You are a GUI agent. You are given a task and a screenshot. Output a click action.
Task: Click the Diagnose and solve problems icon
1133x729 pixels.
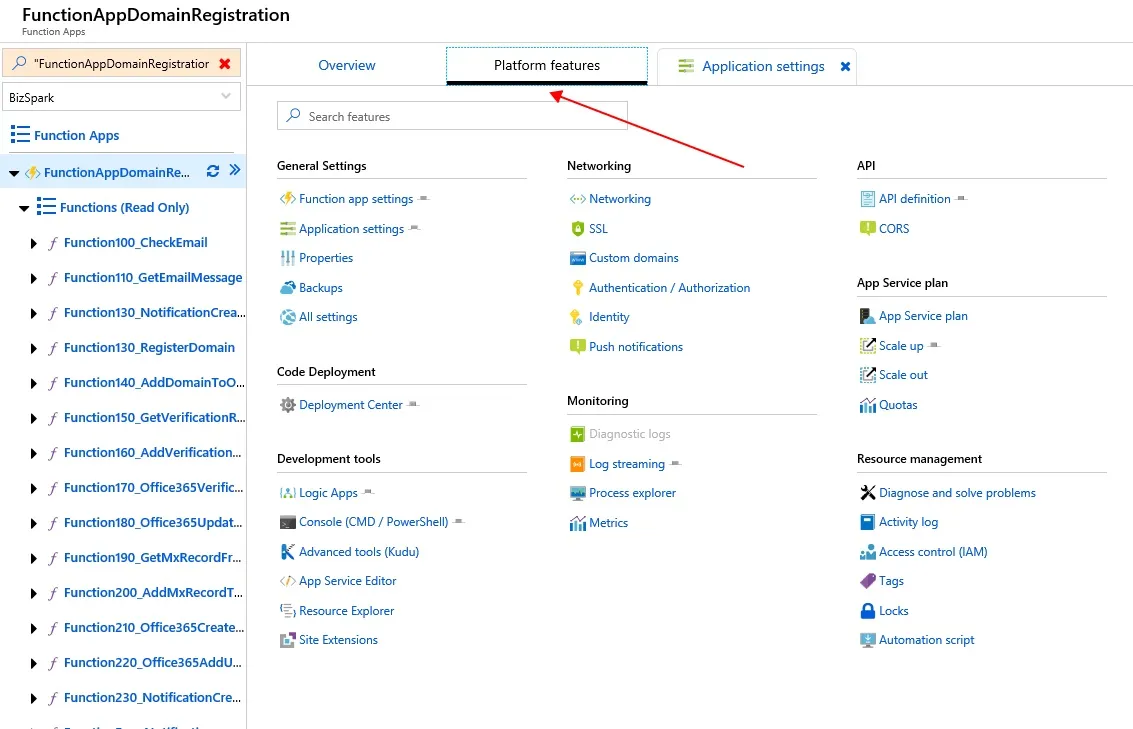click(868, 493)
